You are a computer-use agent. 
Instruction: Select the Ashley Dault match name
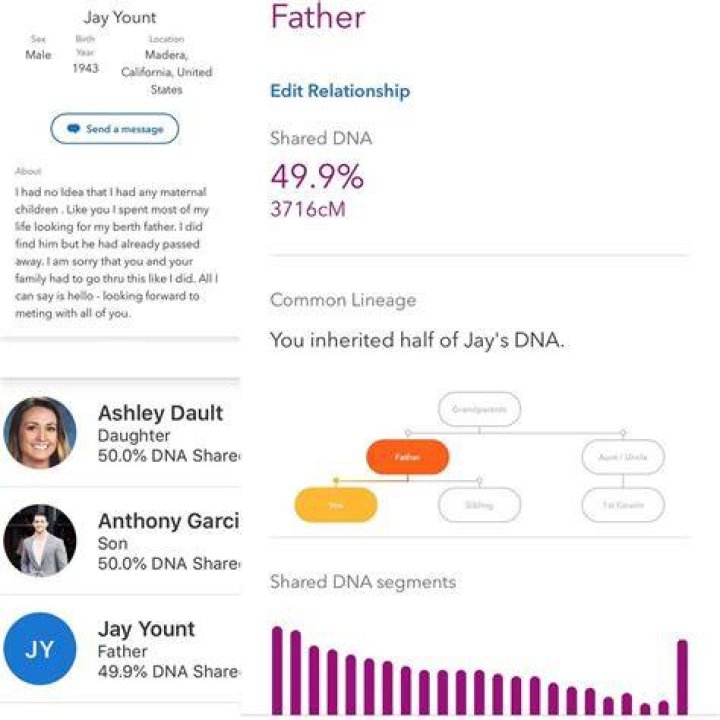[x=160, y=413]
